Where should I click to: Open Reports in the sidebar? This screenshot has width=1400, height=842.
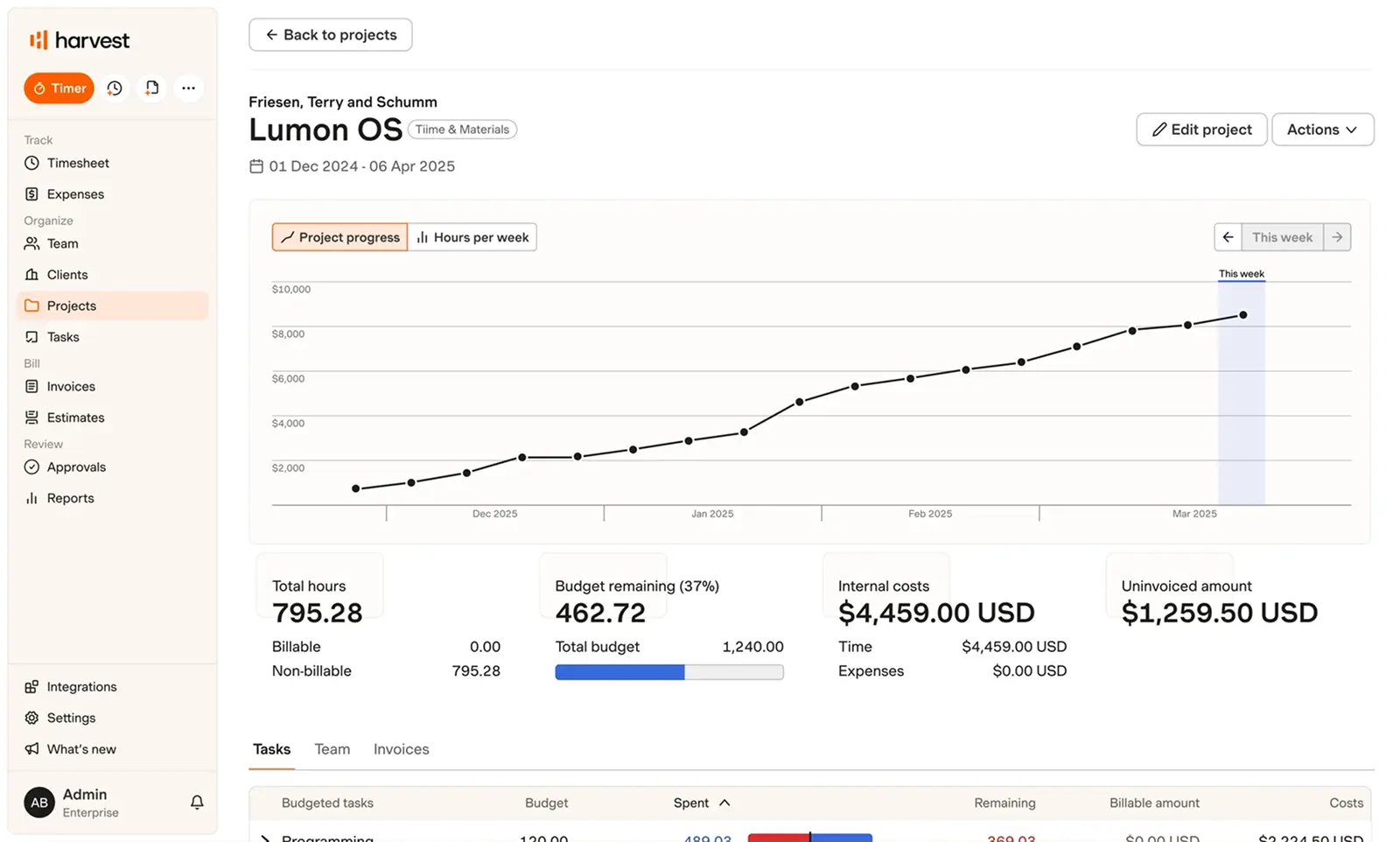pyautogui.click(x=112, y=498)
